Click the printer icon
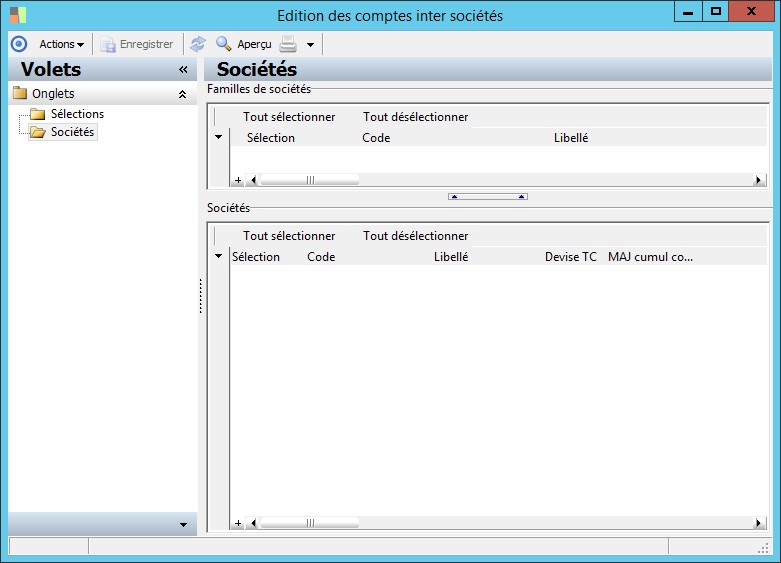Image resolution: width=781 pixels, height=563 pixels. coord(288,44)
